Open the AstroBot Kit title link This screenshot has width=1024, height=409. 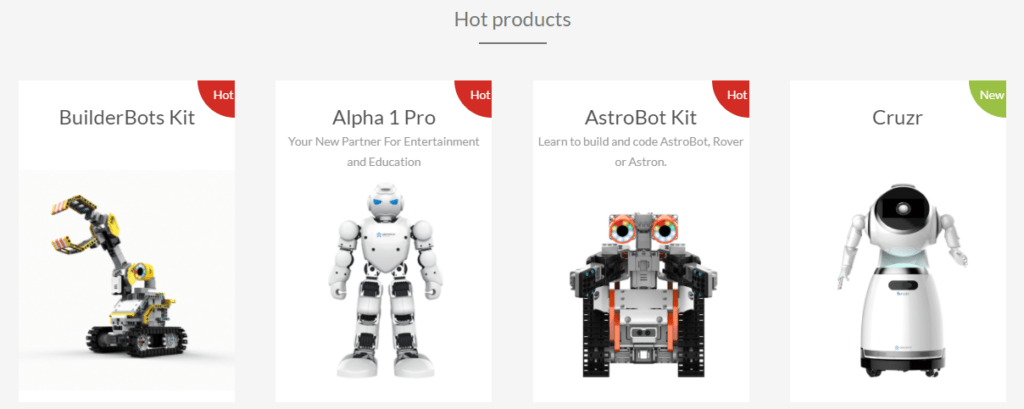point(641,118)
